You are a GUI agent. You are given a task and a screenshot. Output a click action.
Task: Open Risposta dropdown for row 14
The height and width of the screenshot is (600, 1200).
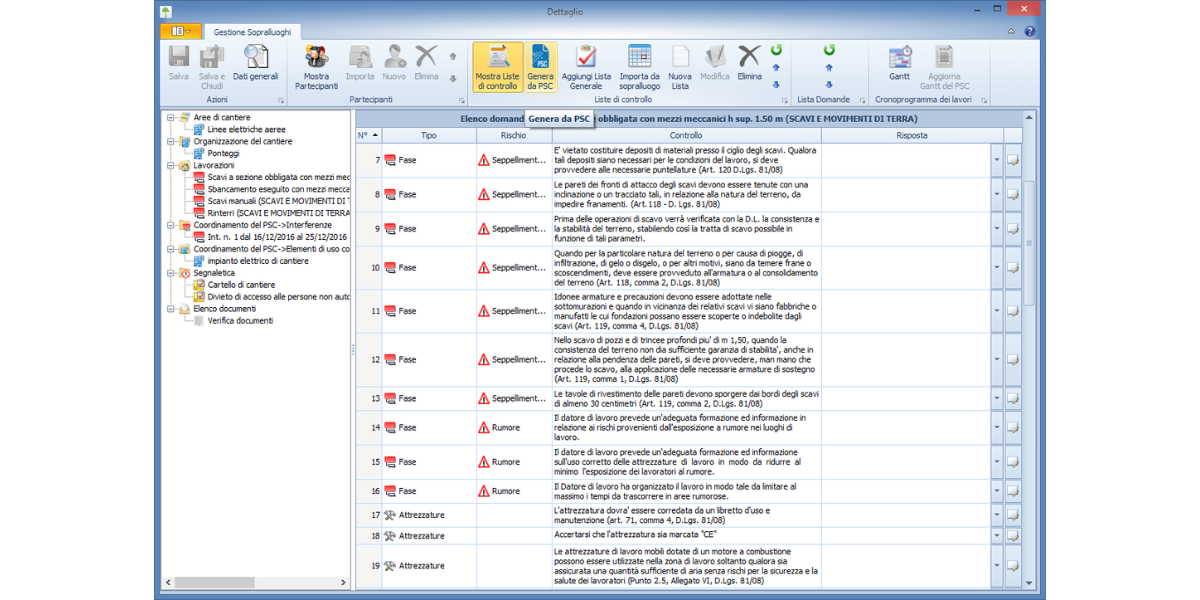(996, 428)
